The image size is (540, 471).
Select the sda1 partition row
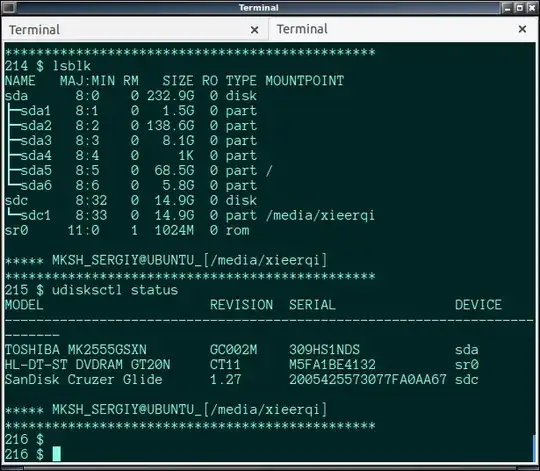click(x=131, y=111)
